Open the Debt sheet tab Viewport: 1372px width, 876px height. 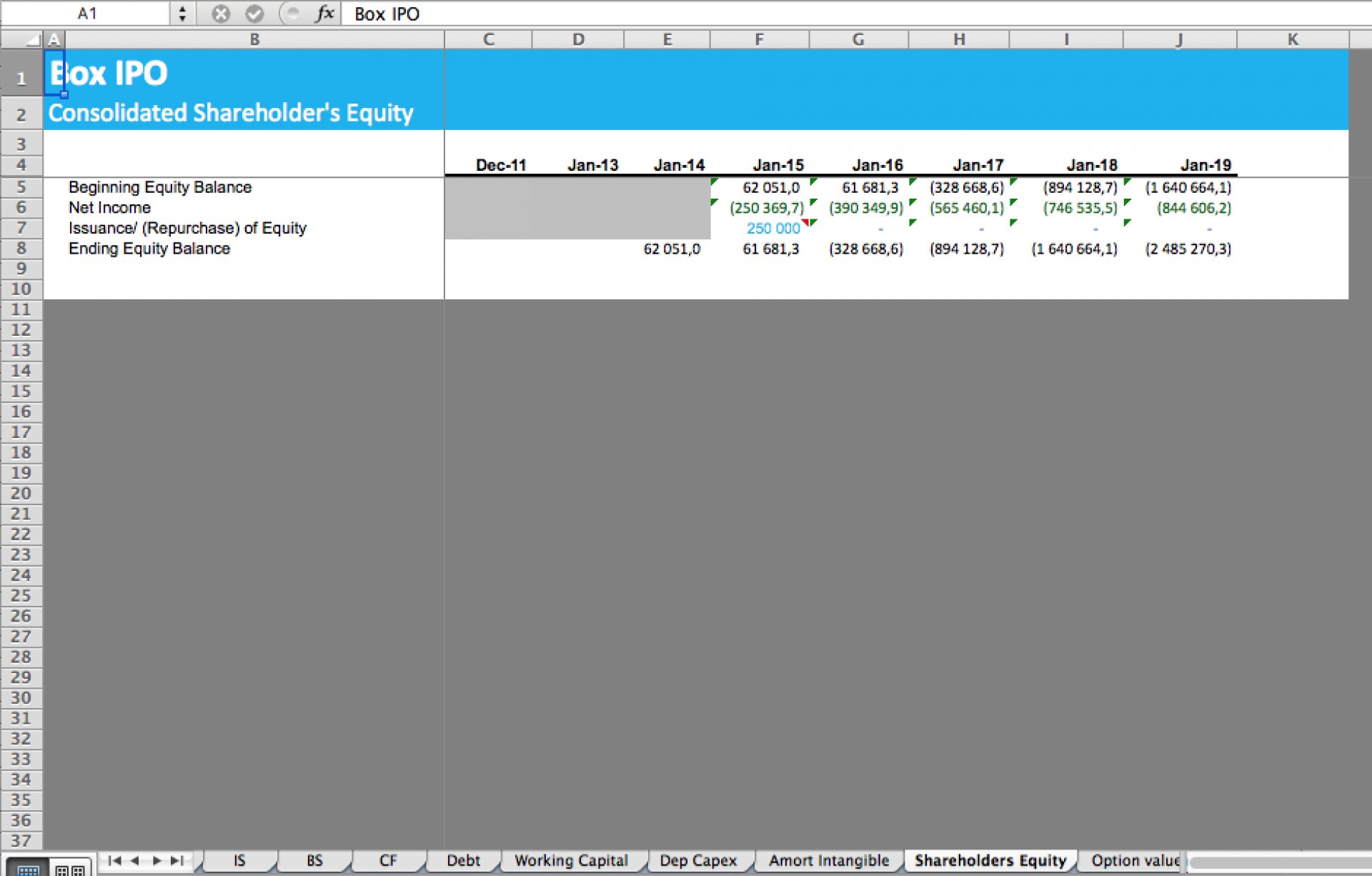pos(463,860)
